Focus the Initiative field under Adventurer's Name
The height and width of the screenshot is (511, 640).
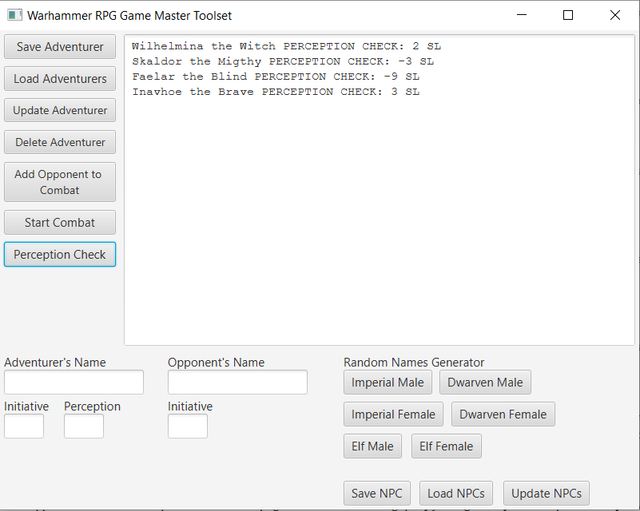tap(24, 427)
